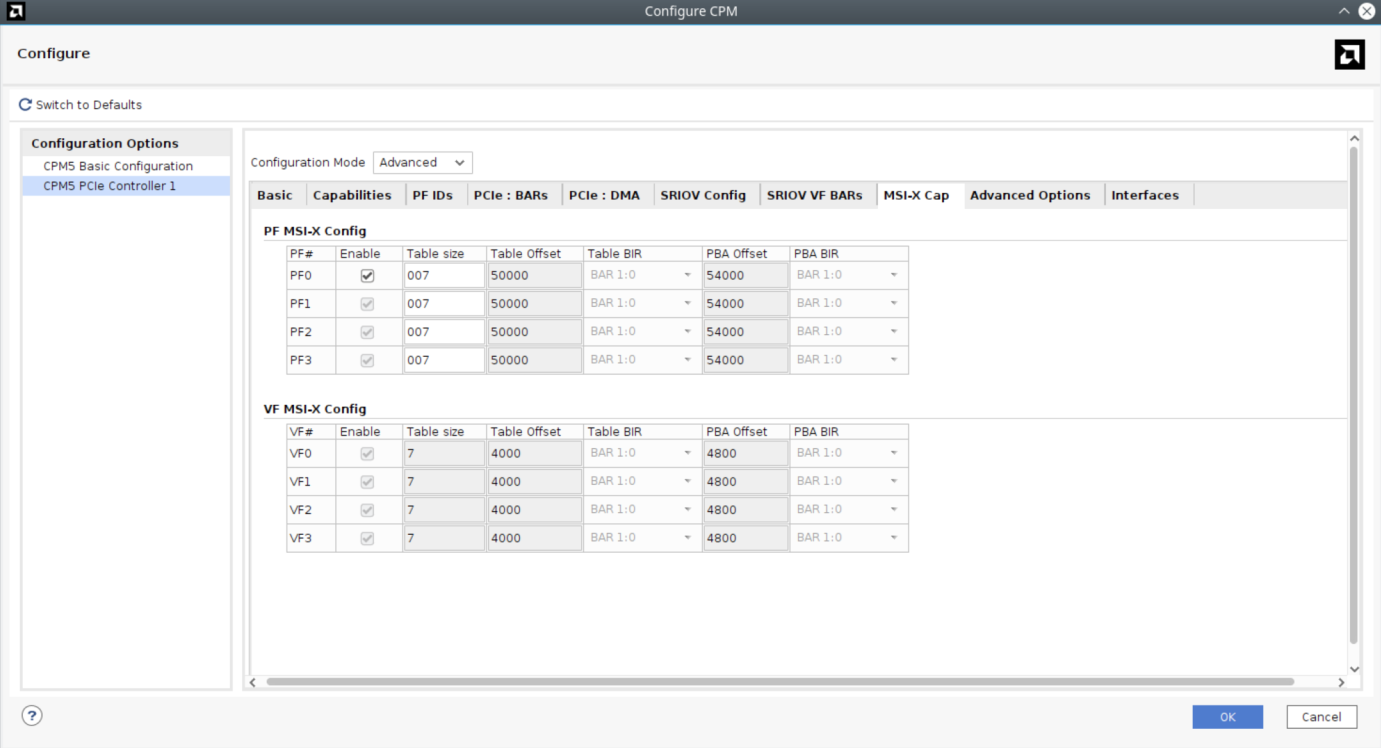Viewport: 1381px width, 748px height.
Task: Click the scroll down arrow on right
Action: click(1355, 669)
